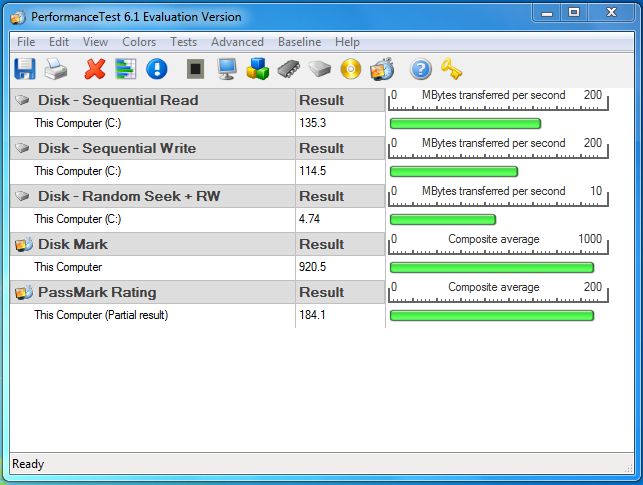
Task: Click the disk icon beside Disk - Sequential Write
Action: click(x=23, y=148)
